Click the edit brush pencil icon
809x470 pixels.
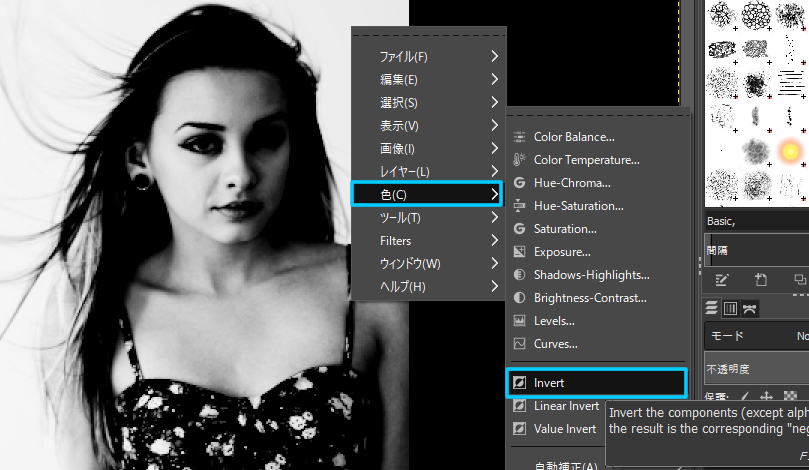coord(721,280)
